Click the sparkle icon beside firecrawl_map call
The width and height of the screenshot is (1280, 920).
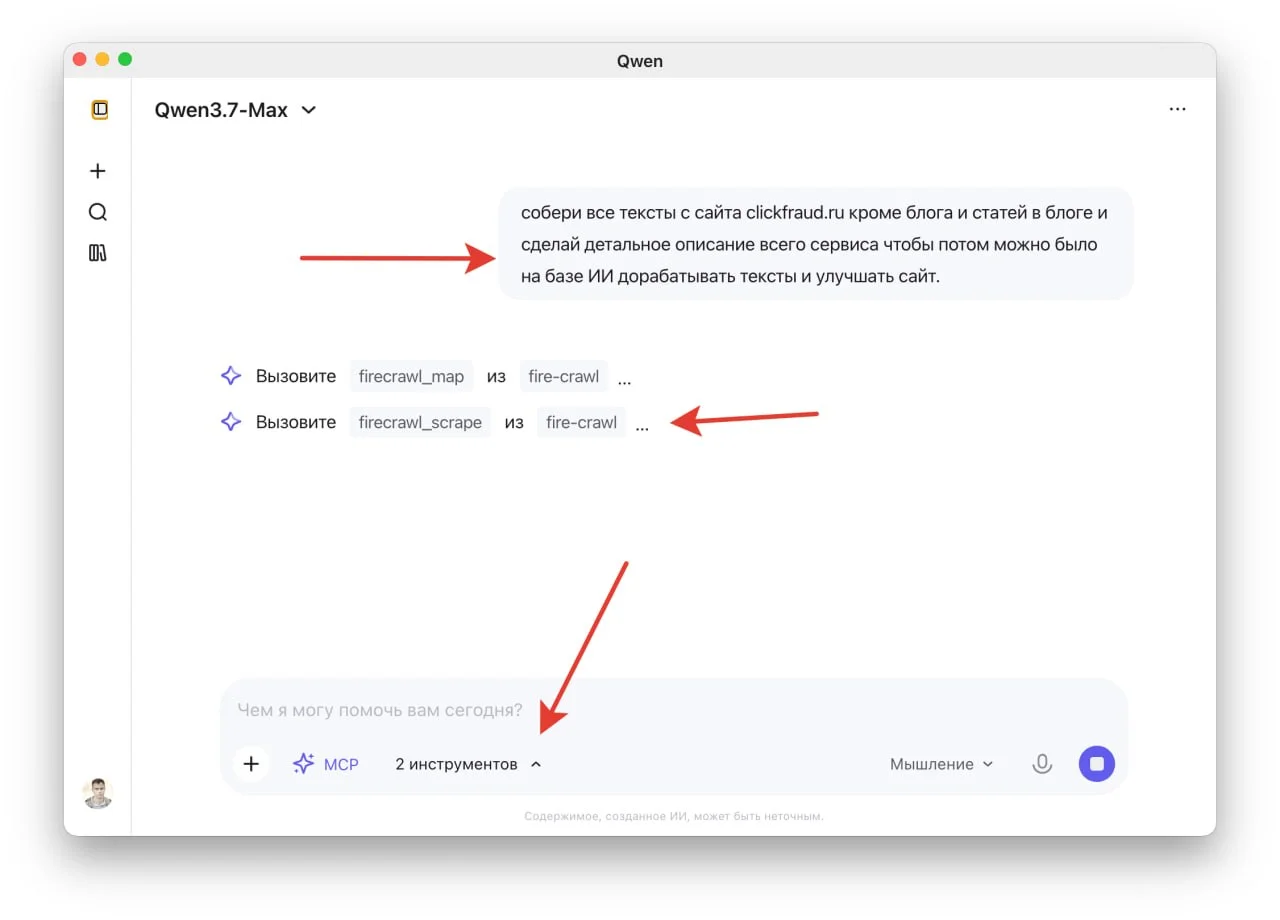231,376
